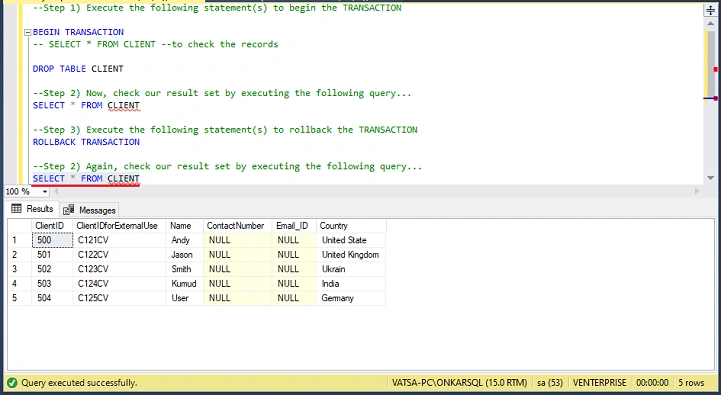This screenshot has width=721, height=395.
Task: Select the cell C124CV
Action: [x=119, y=284]
